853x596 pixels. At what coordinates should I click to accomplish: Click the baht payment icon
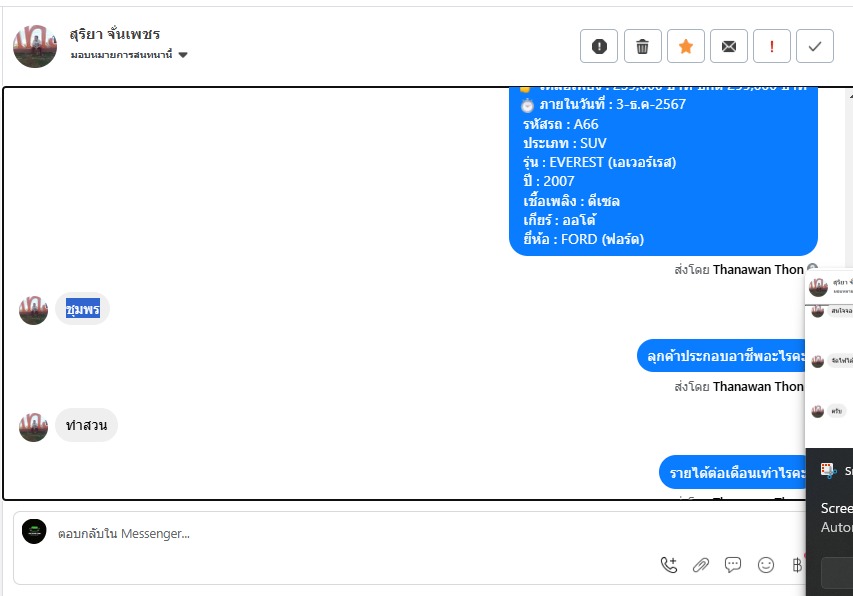pyautogui.click(x=797, y=565)
